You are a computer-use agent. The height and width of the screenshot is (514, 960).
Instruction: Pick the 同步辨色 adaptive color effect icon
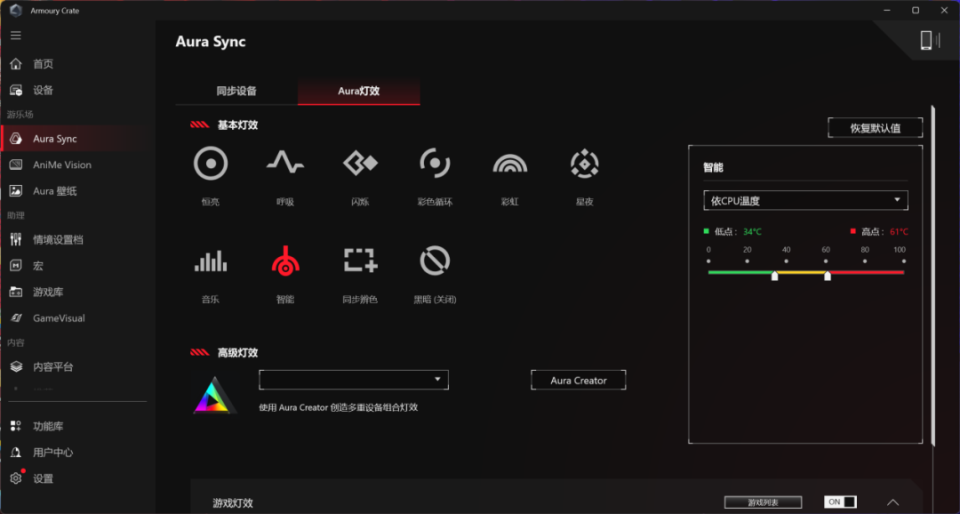[361, 260]
